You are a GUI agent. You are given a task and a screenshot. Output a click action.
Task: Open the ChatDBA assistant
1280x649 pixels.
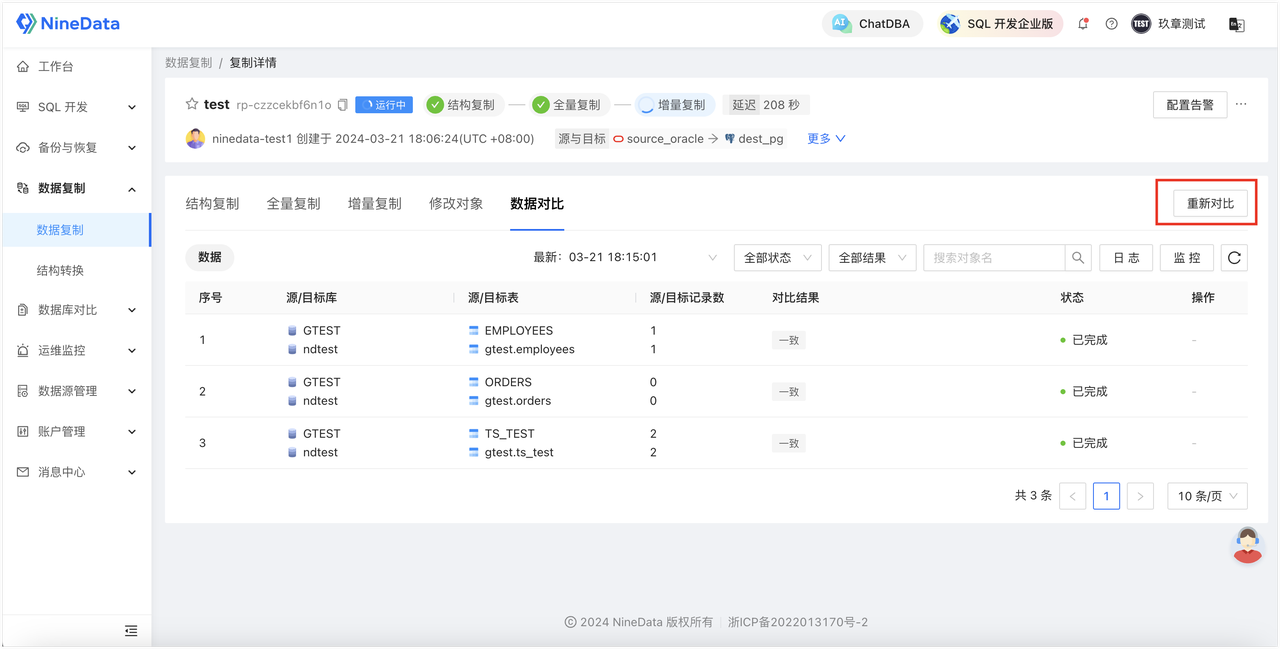872,23
